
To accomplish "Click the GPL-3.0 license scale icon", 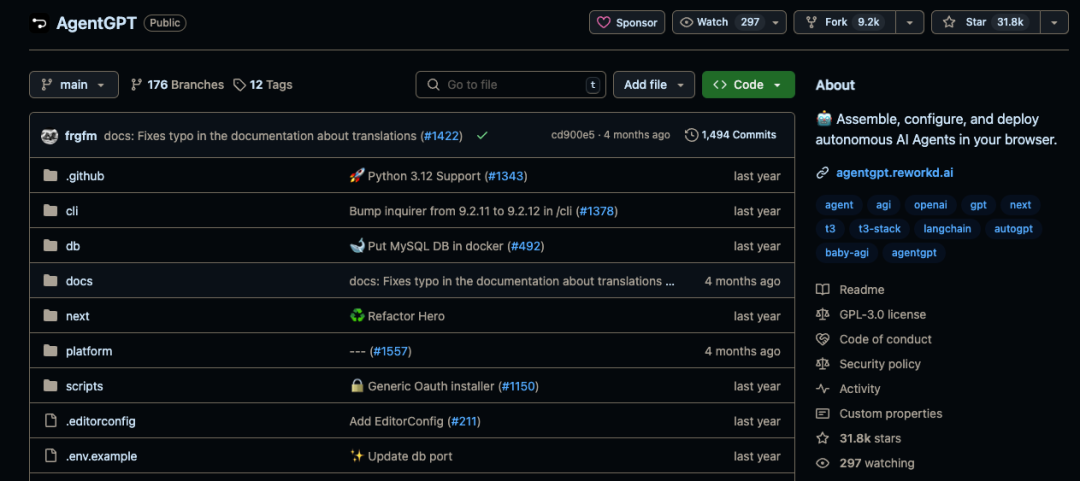I will coord(822,314).
